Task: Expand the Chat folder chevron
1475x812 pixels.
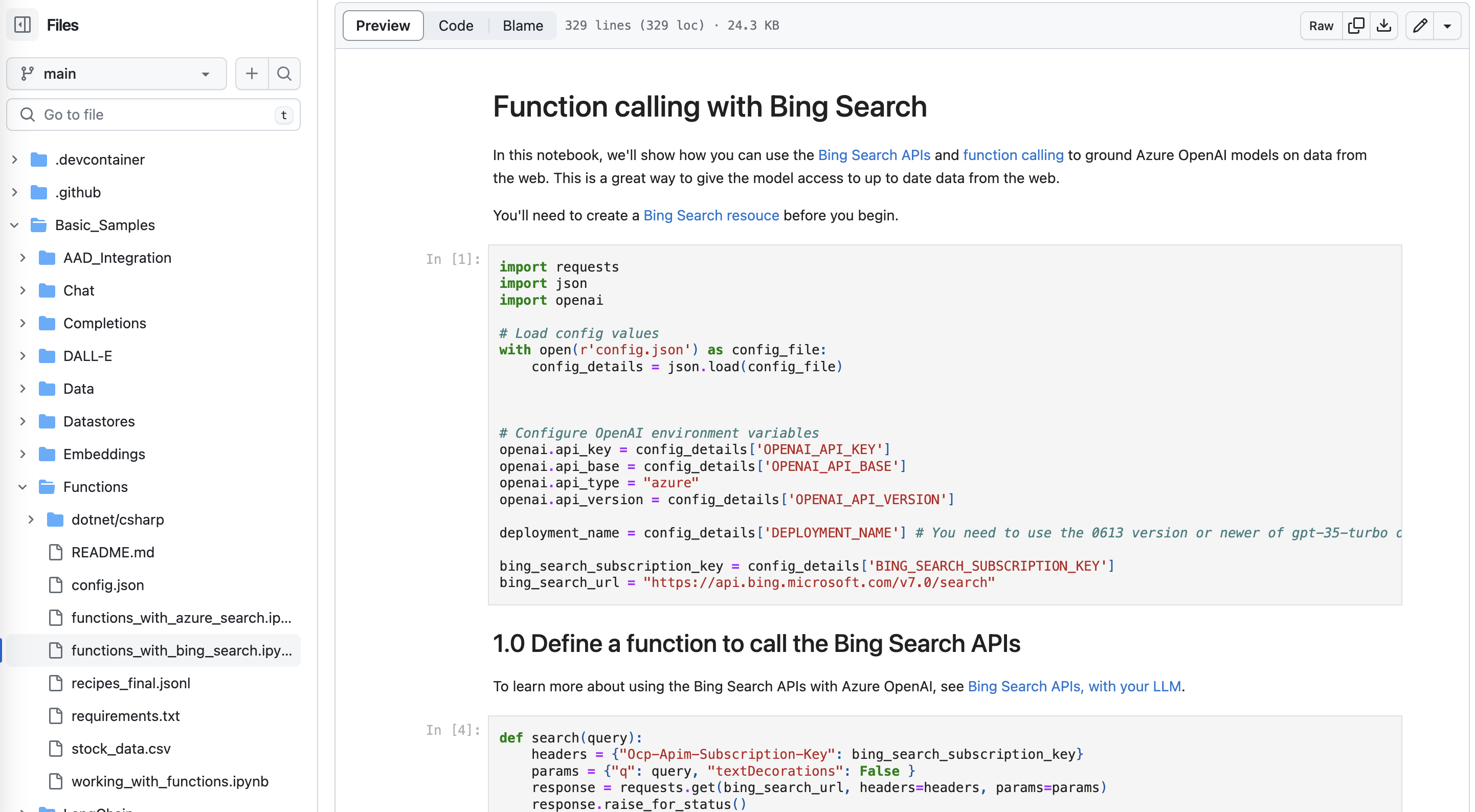Action: (23, 290)
